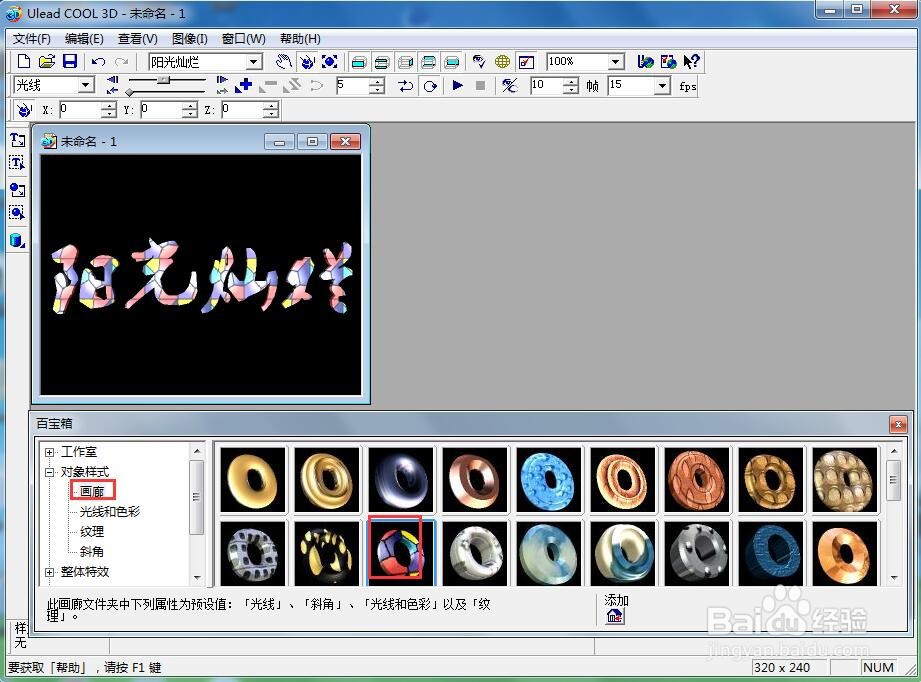
Task: Stop the animation playback
Action: 480,85
